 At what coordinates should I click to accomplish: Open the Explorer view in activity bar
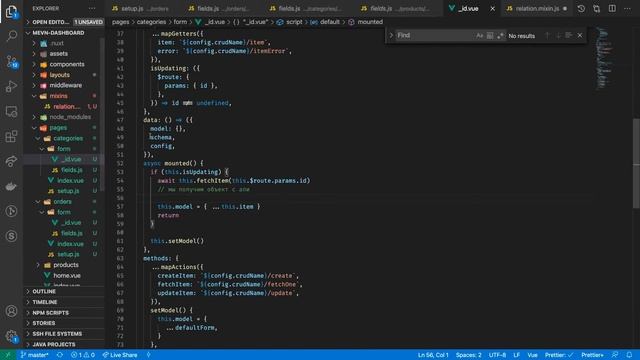coord(11,11)
